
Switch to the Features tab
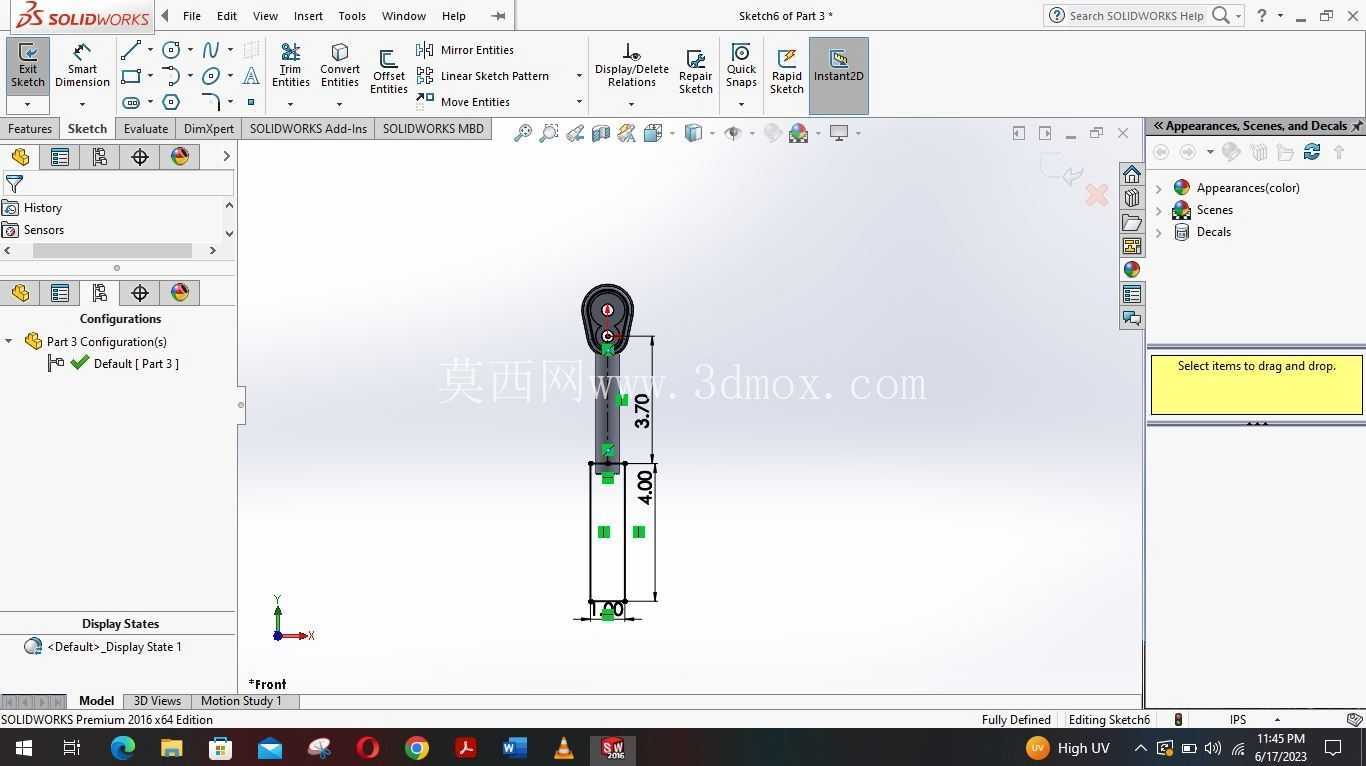pos(30,129)
